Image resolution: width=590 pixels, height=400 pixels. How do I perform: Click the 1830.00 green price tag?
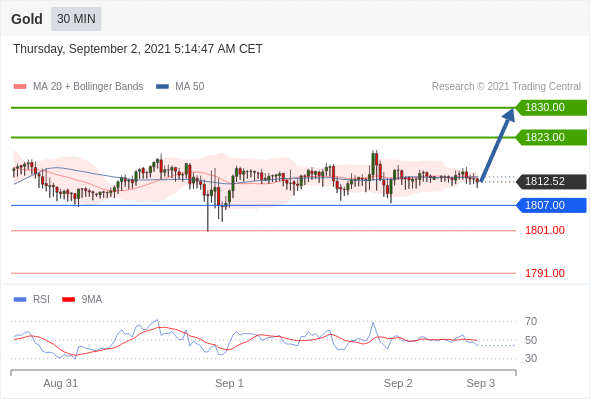tap(551, 108)
